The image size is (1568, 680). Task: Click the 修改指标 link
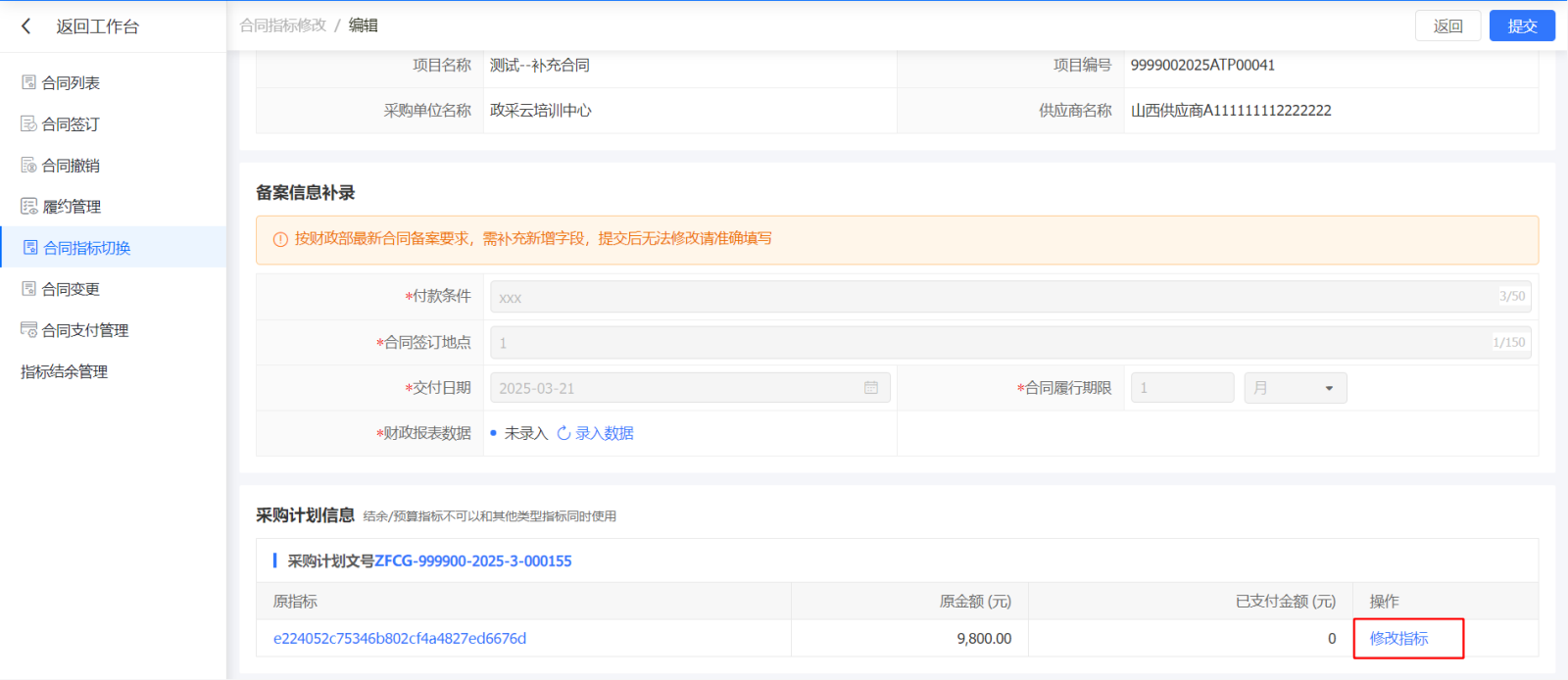[1398, 638]
